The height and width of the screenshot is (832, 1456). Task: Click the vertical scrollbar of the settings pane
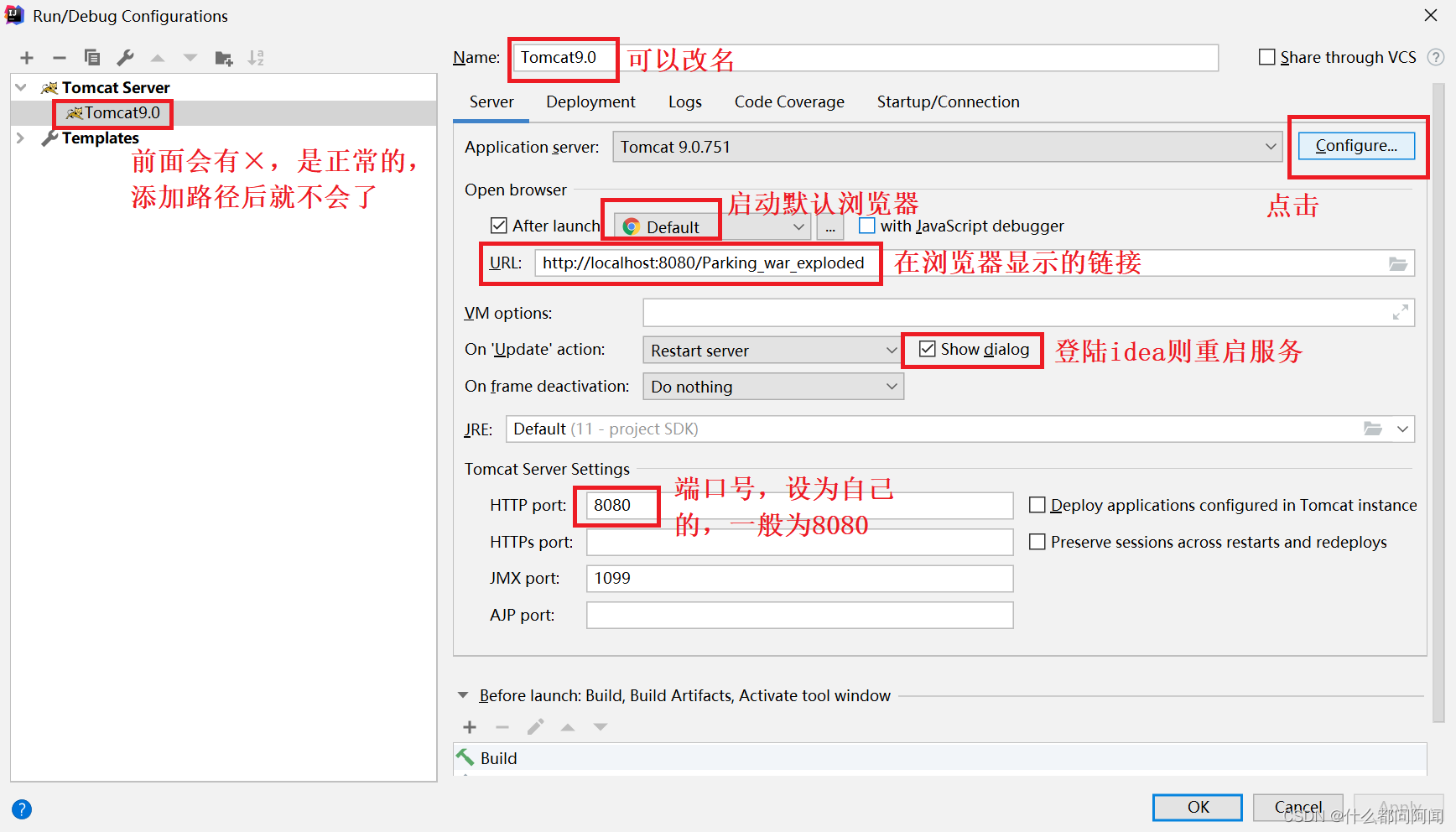click(1438, 403)
